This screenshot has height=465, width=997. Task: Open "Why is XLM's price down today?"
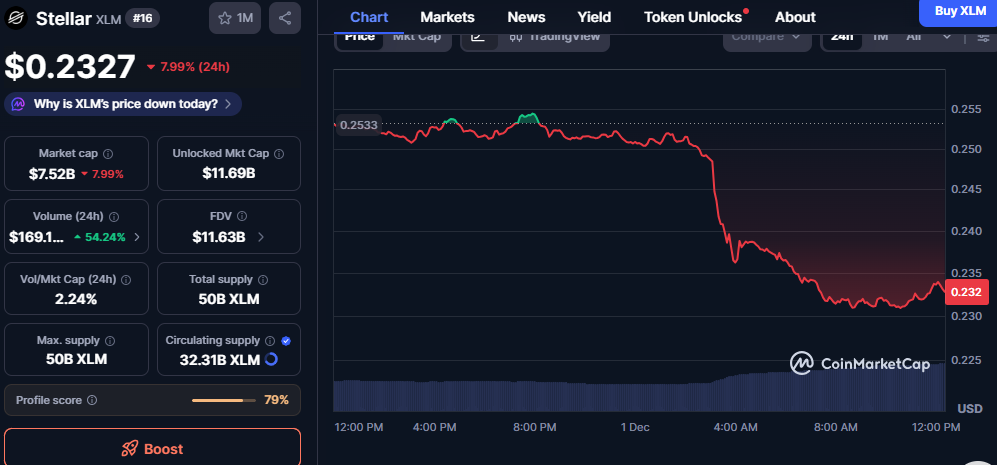coord(124,103)
